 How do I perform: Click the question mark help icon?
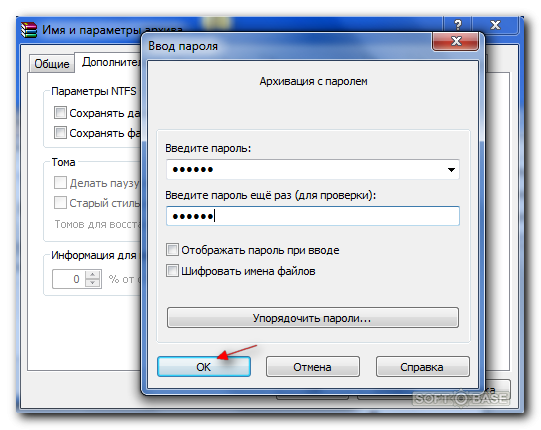pyautogui.click(x=458, y=25)
